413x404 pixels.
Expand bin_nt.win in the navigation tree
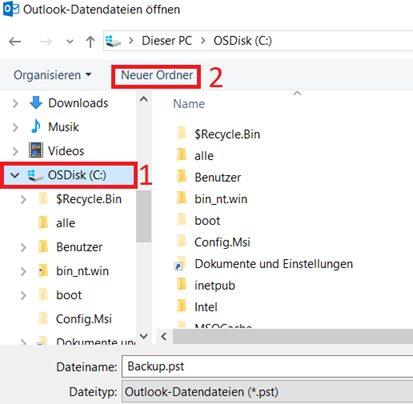click(x=23, y=271)
